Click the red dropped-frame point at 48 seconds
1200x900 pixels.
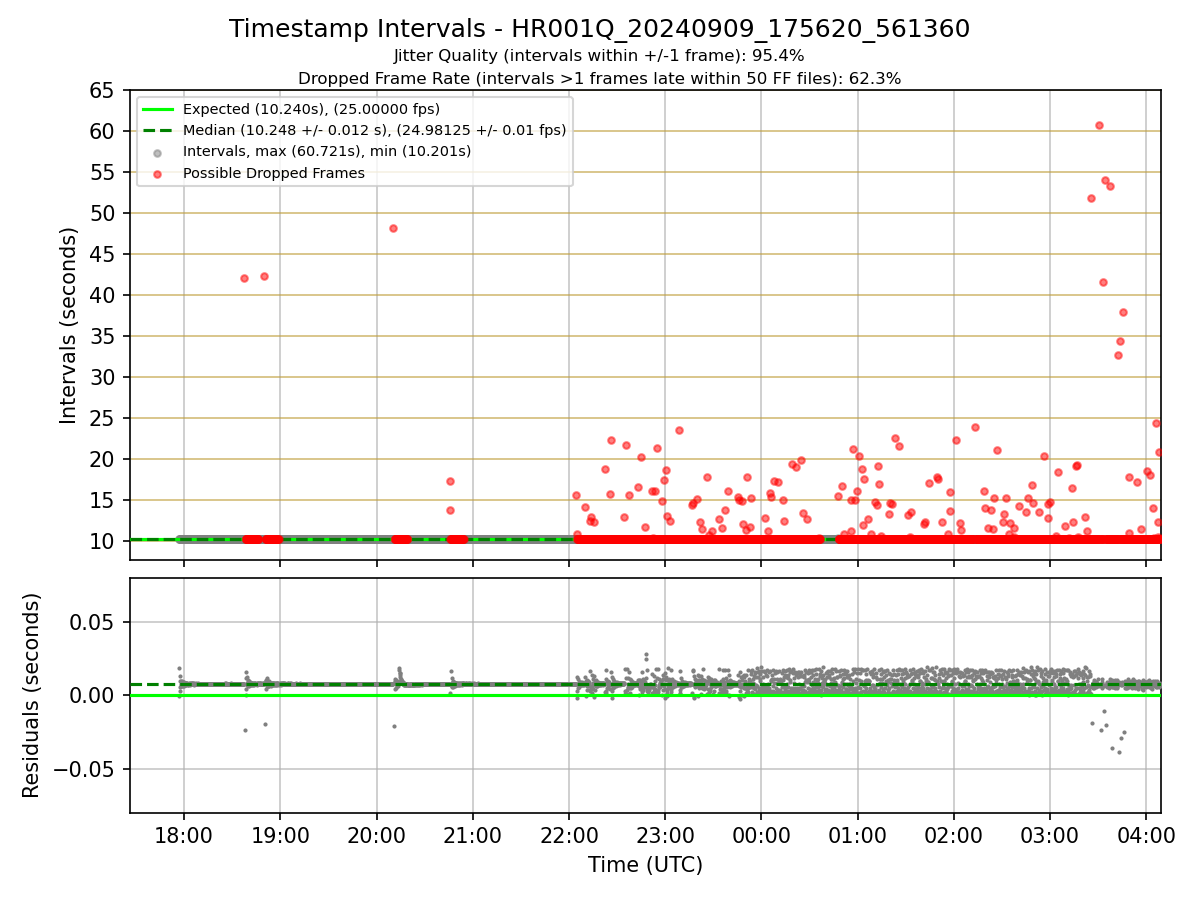pos(393,228)
